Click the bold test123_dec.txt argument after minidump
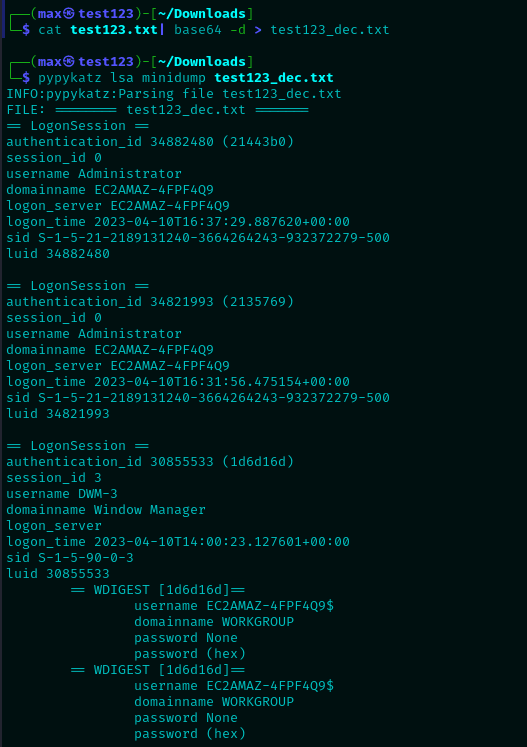This screenshot has width=527, height=747. tap(274, 78)
